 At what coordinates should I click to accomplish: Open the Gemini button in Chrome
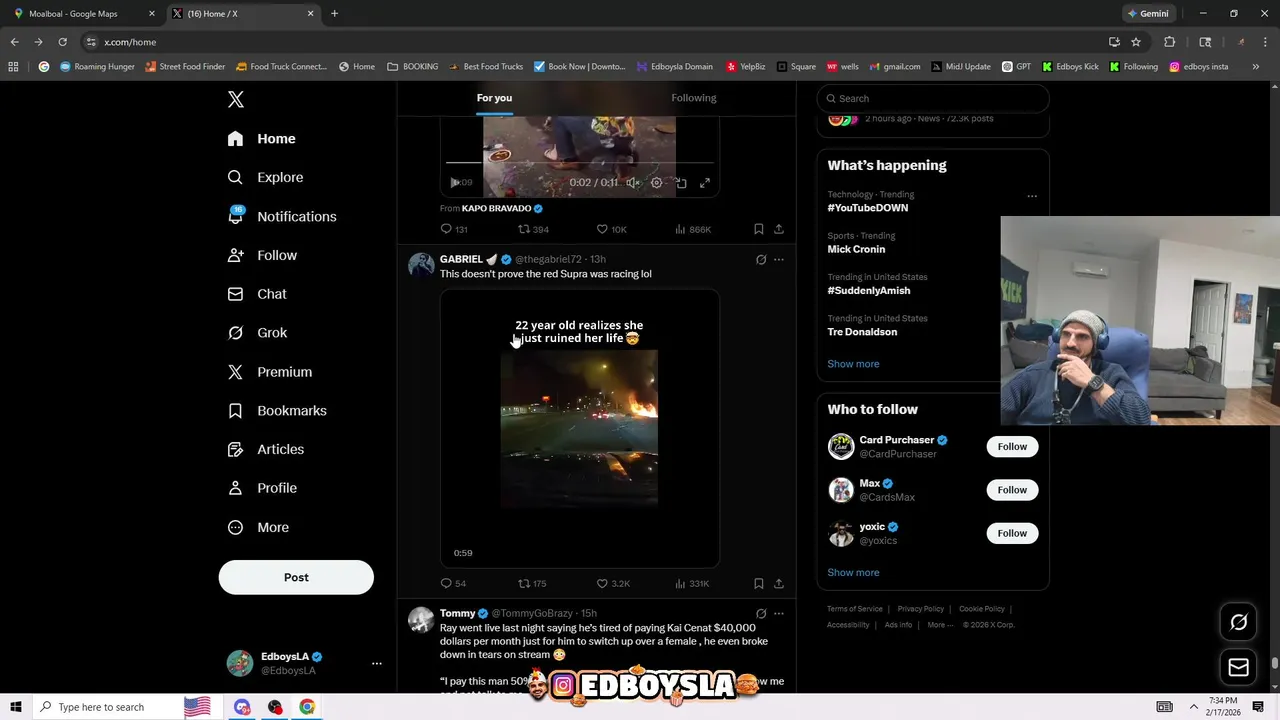point(1148,14)
